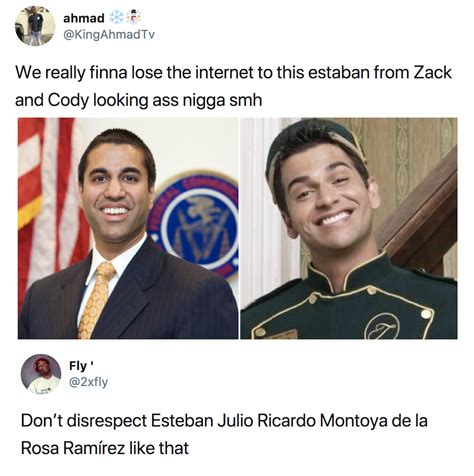
Task: Click Fly's round profile avatar
Action: [41, 374]
